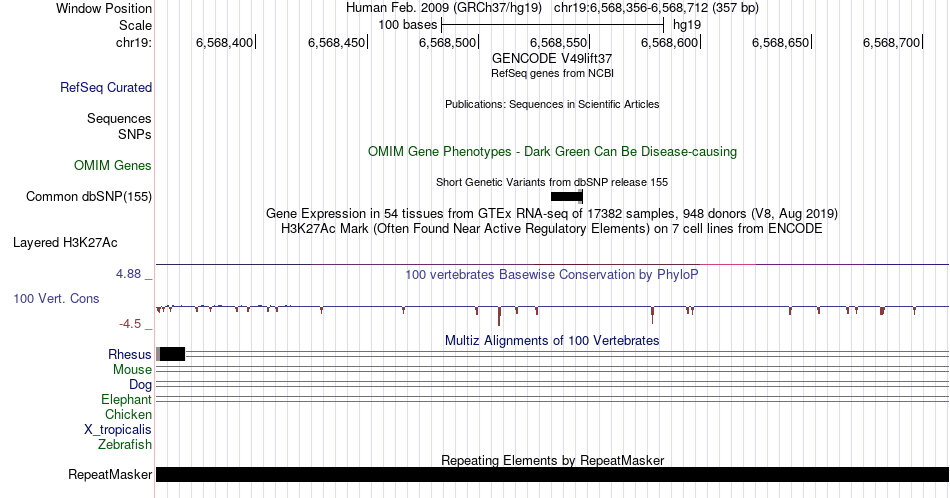This screenshot has width=950, height=498.
Task: Click the hg19 scale label
Action: pyautogui.click(x=687, y=25)
